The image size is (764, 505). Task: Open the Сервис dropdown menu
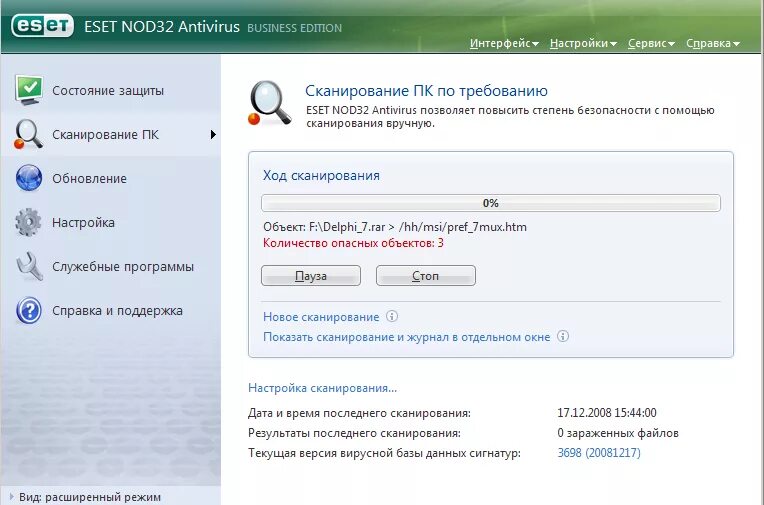click(x=651, y=43)
